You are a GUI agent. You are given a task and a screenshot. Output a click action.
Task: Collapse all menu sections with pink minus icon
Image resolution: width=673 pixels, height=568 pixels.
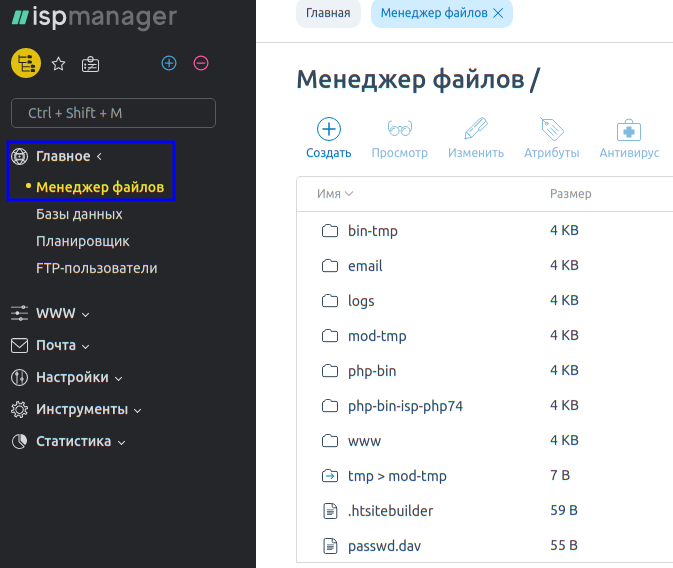pos(201,63)
